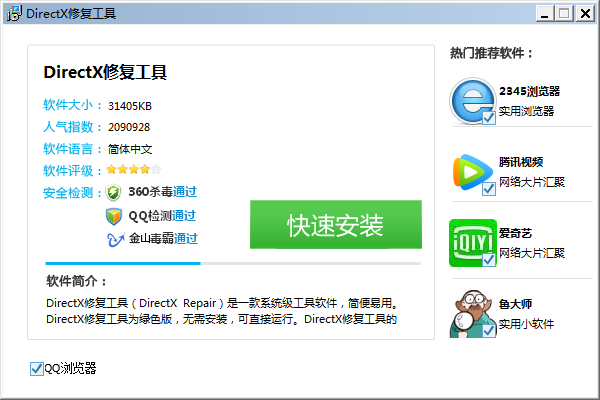Click the 腾讯视频 play logo icon

(472, 171)
